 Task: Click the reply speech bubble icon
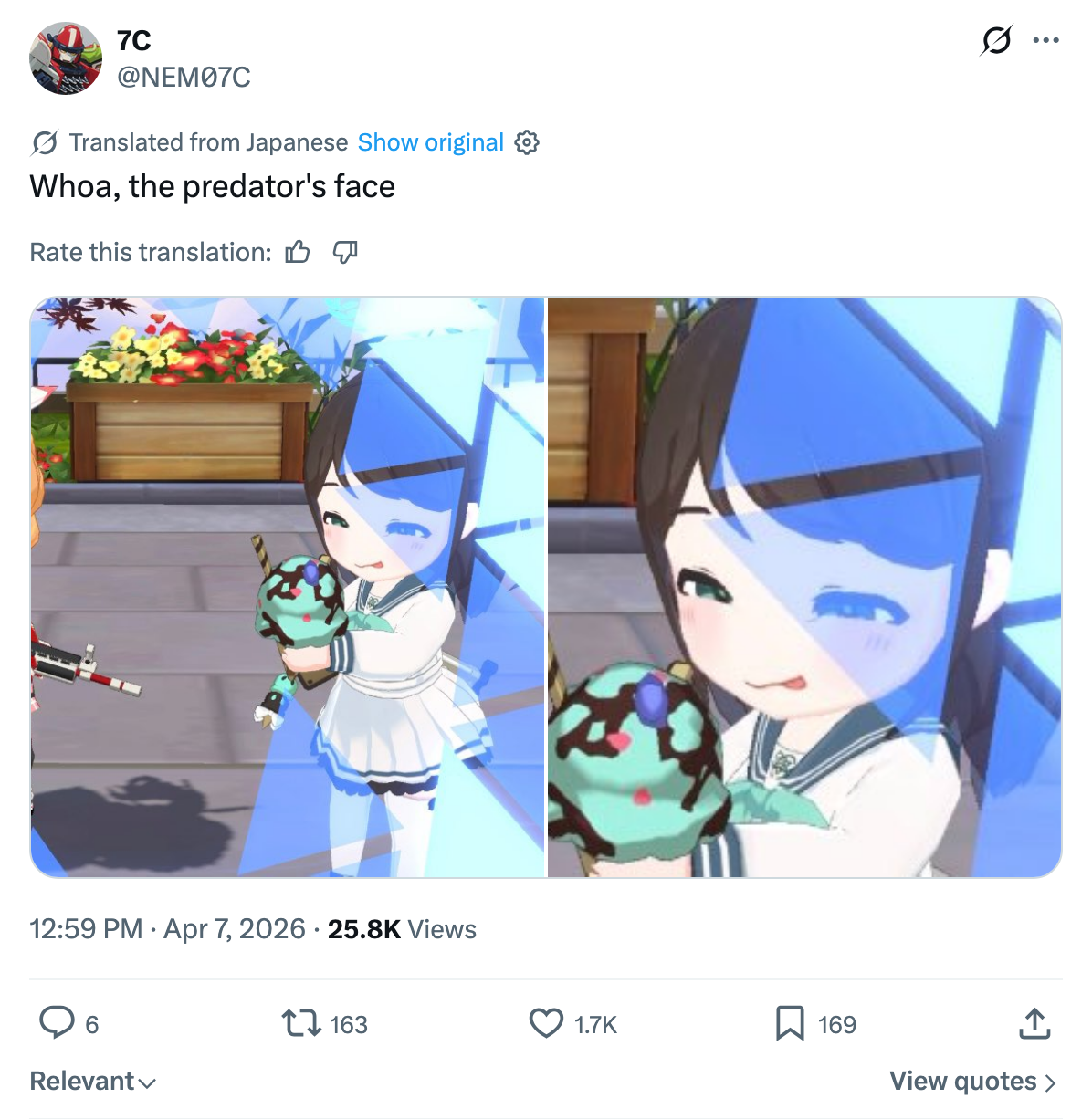(57, 1022)
